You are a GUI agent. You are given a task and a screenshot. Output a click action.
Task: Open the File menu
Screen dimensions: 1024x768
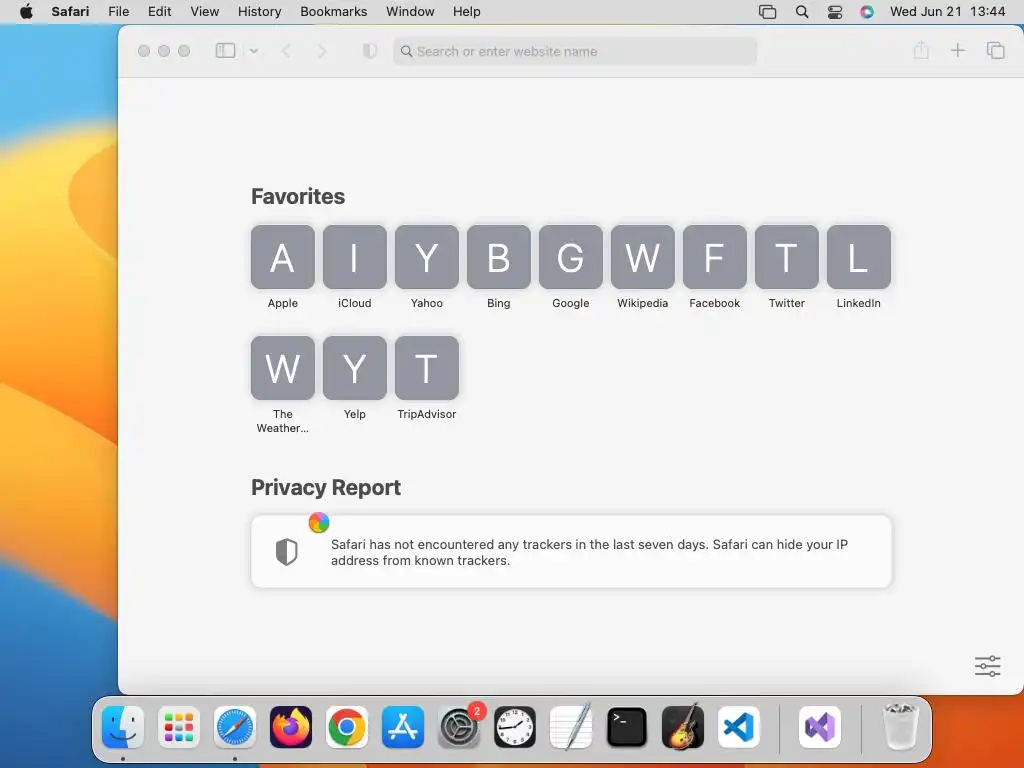[x=118, y=12]
